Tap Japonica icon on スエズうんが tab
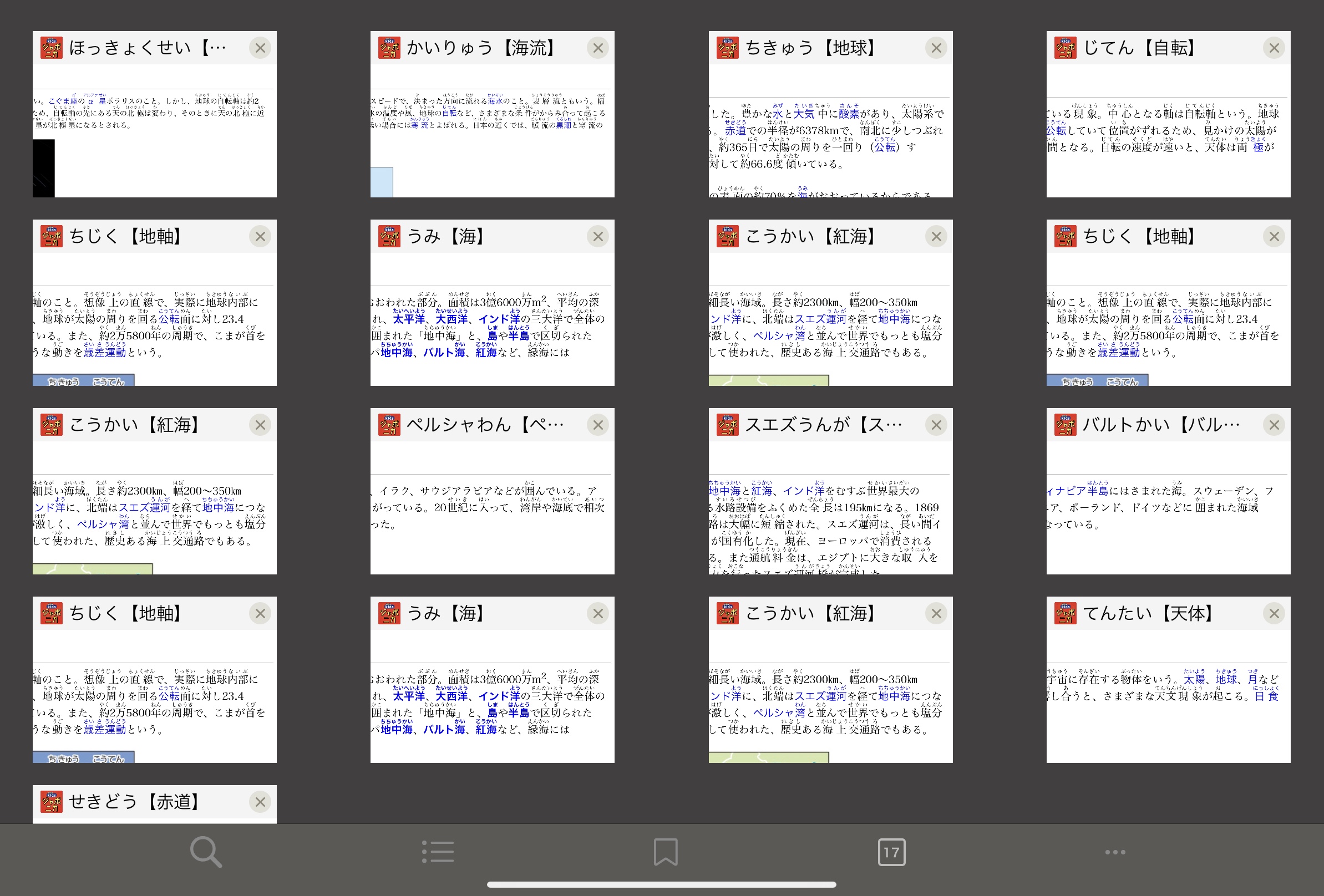The height and width of the screenshot is (896, 1324). [728, 425]
